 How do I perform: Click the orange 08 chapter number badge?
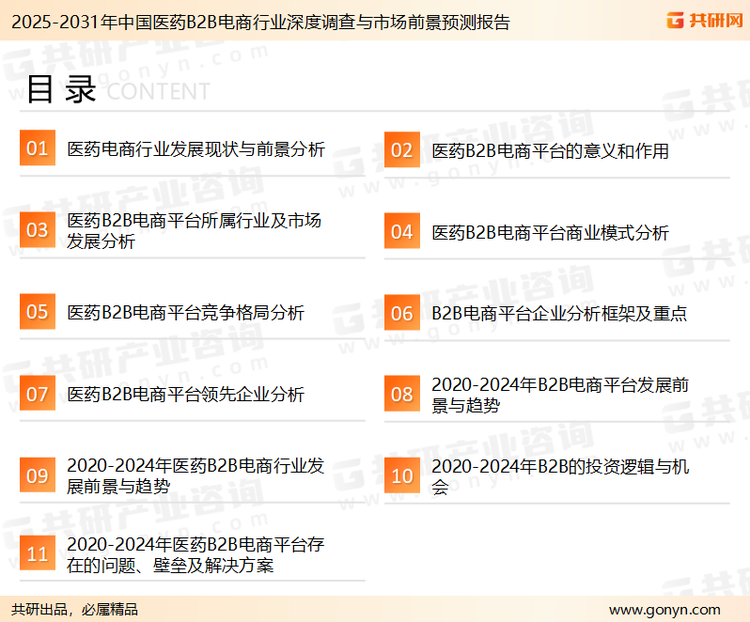pos(402,394)
